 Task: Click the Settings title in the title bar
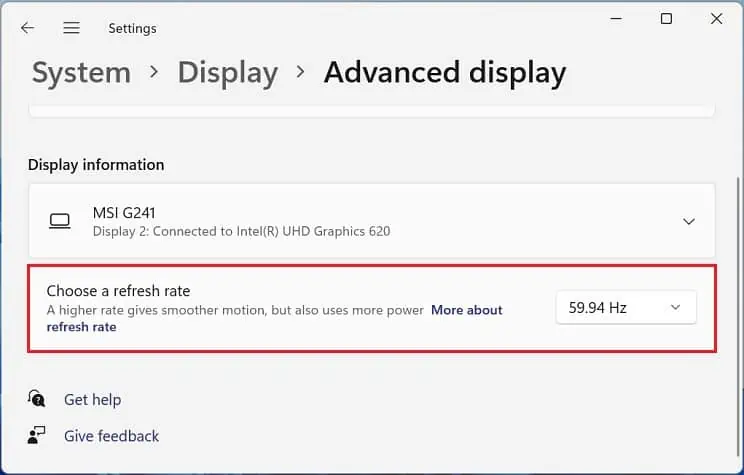click(x=135, y=28)
